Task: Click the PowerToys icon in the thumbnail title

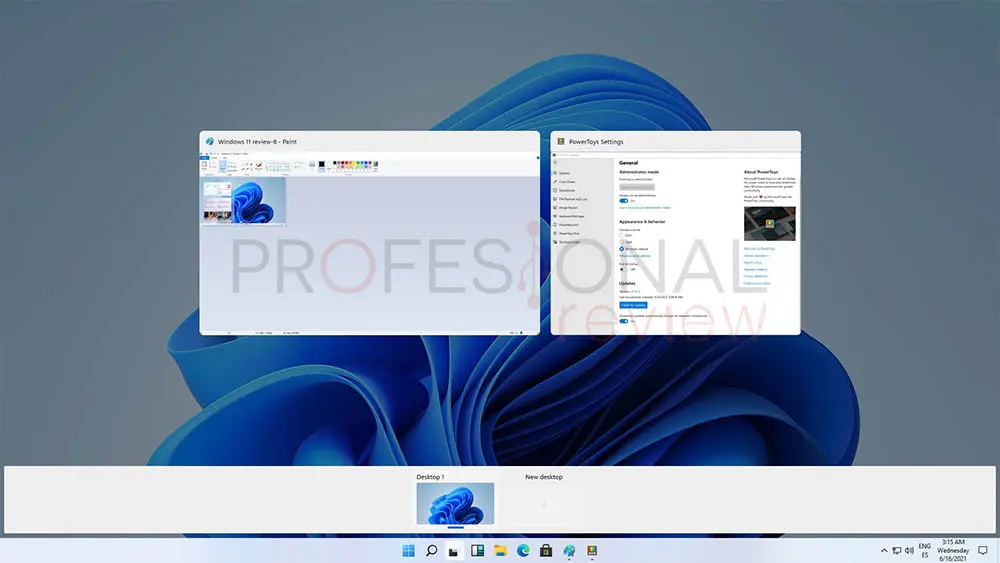Action: (561, 142)
